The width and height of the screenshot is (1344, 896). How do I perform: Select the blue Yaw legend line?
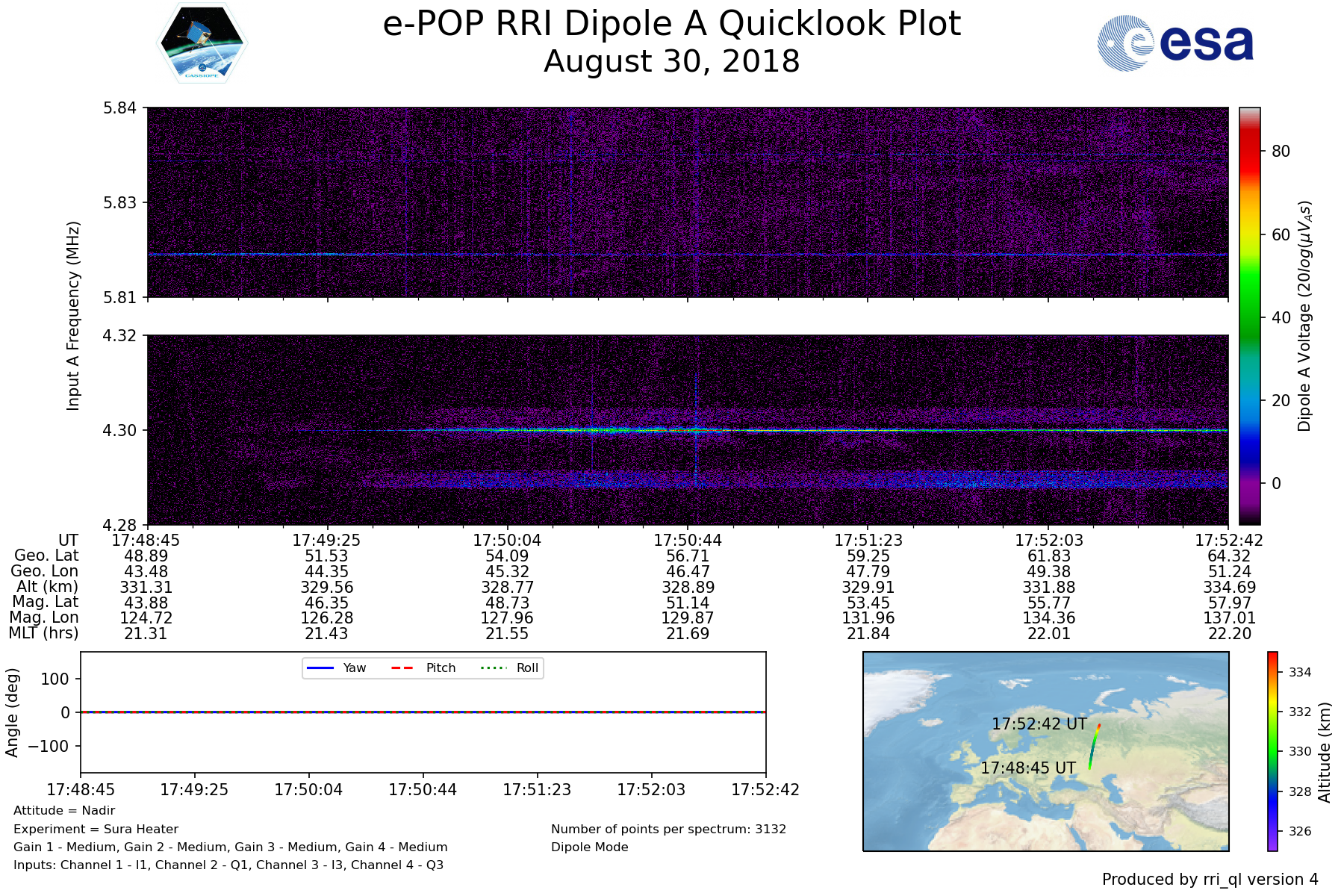320,668
